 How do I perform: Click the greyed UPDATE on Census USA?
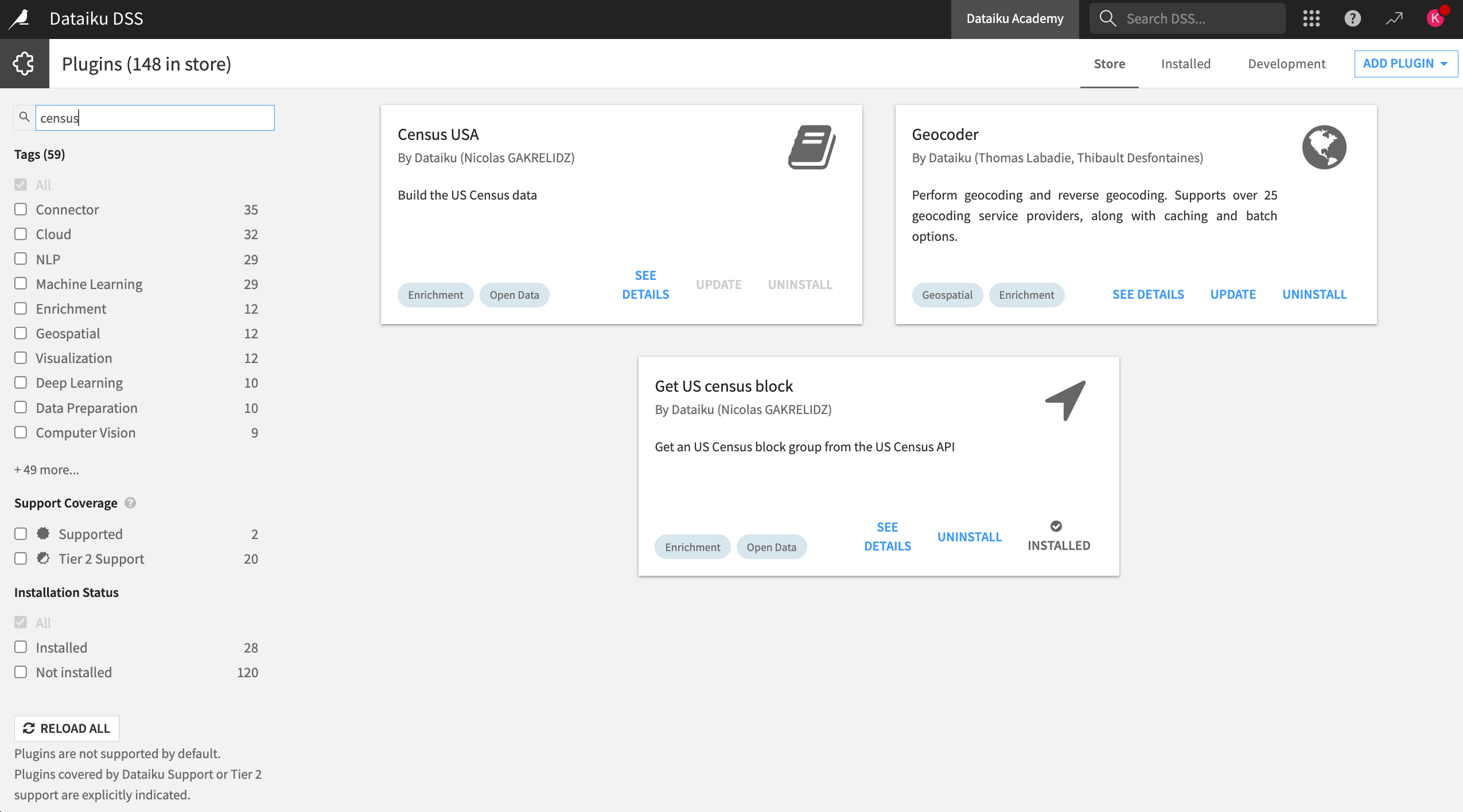[719, 284]
